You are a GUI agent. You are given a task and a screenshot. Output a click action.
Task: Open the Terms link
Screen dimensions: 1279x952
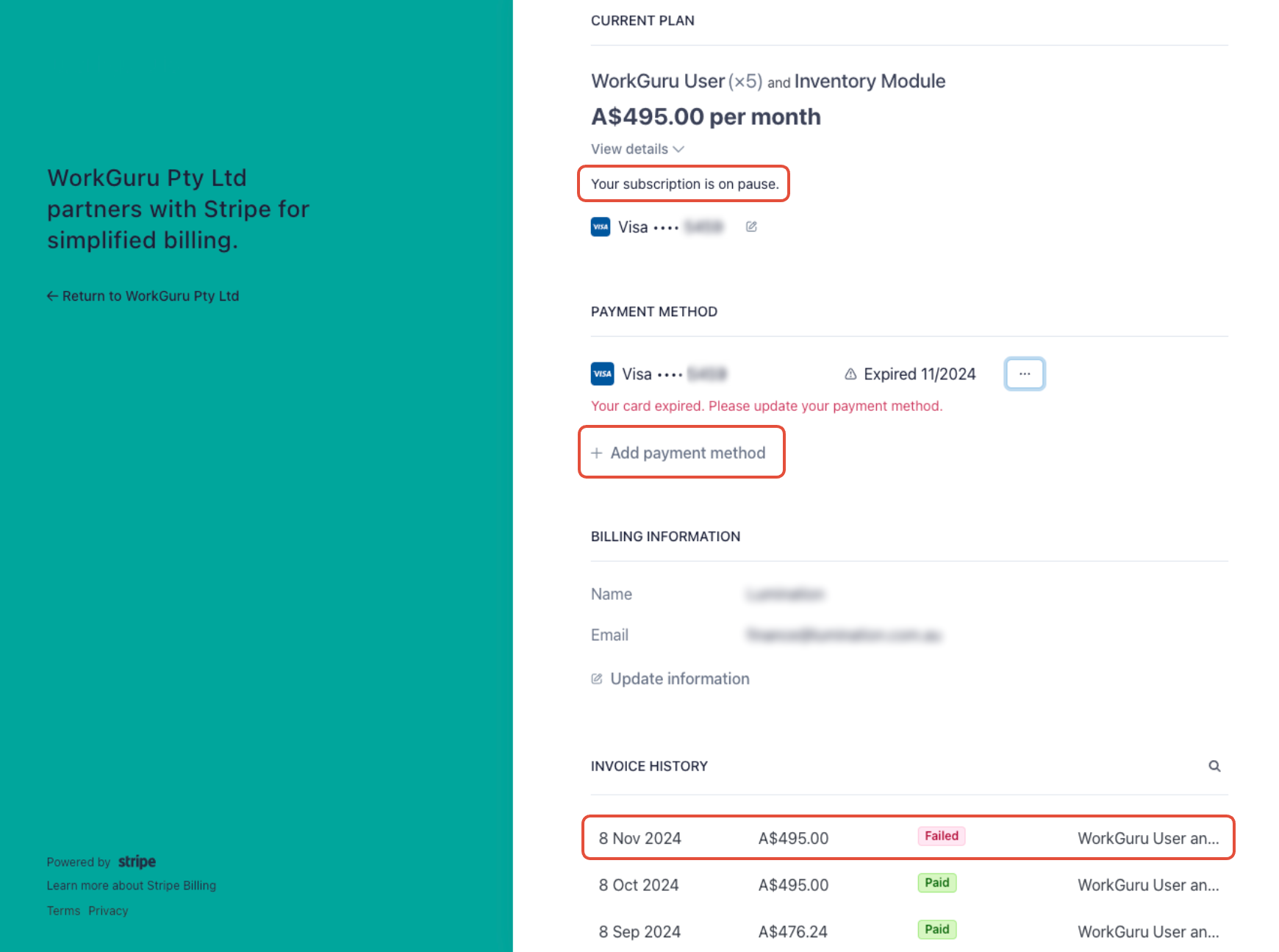point(63,910)
